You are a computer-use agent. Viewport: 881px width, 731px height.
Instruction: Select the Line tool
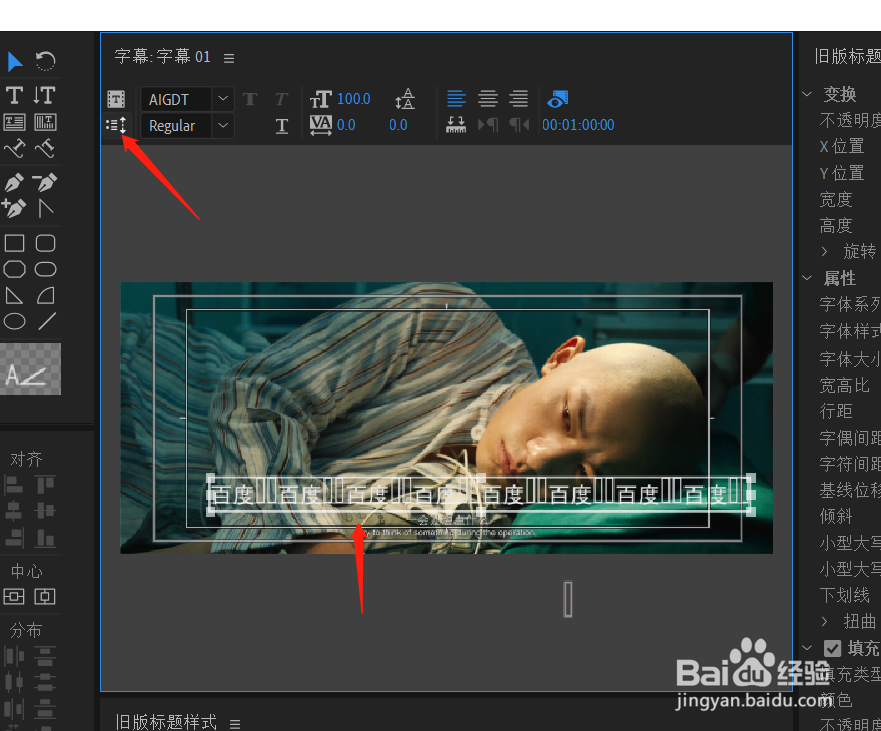[45, 320]
